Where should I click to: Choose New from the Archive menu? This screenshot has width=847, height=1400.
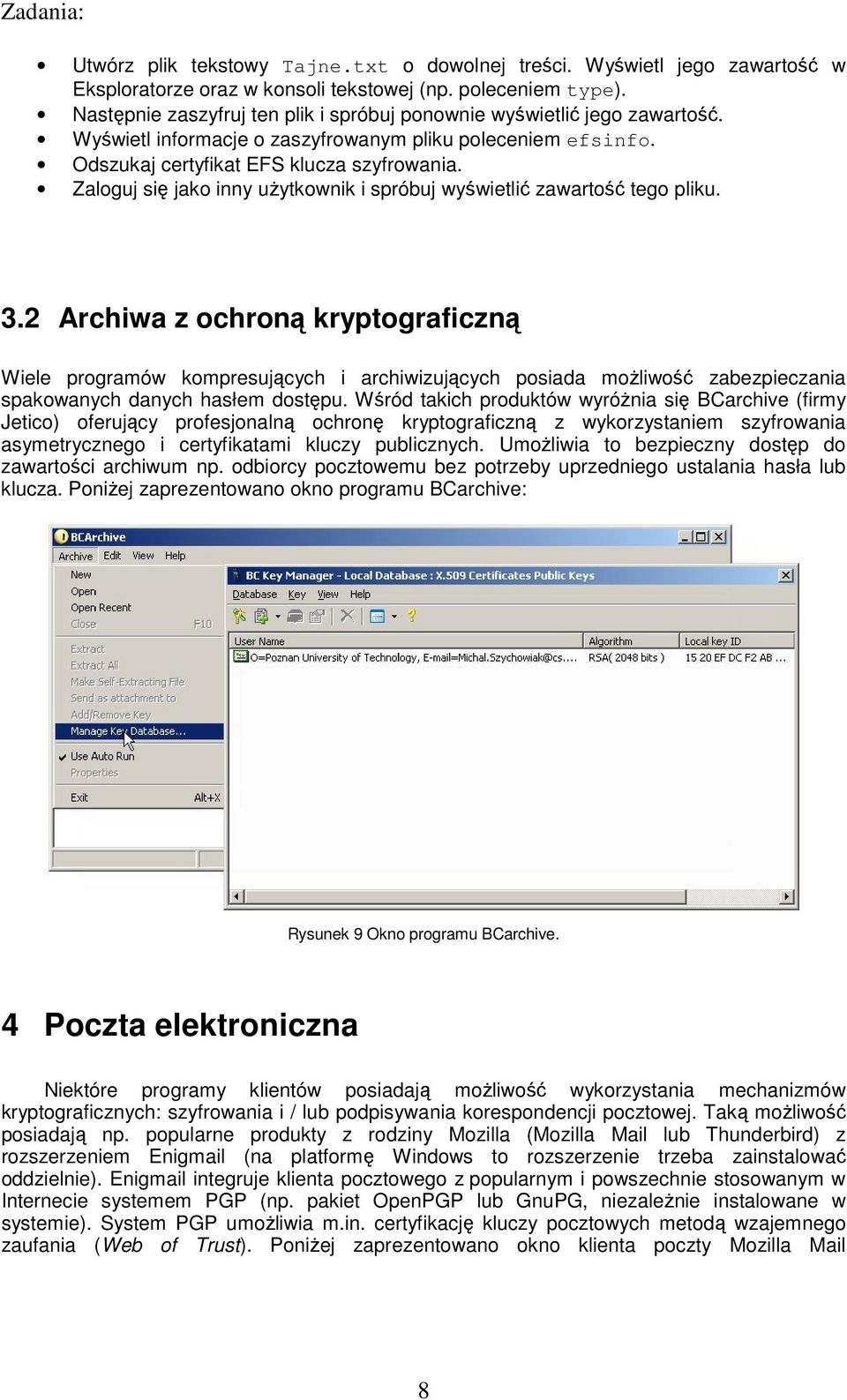(139, 574)
